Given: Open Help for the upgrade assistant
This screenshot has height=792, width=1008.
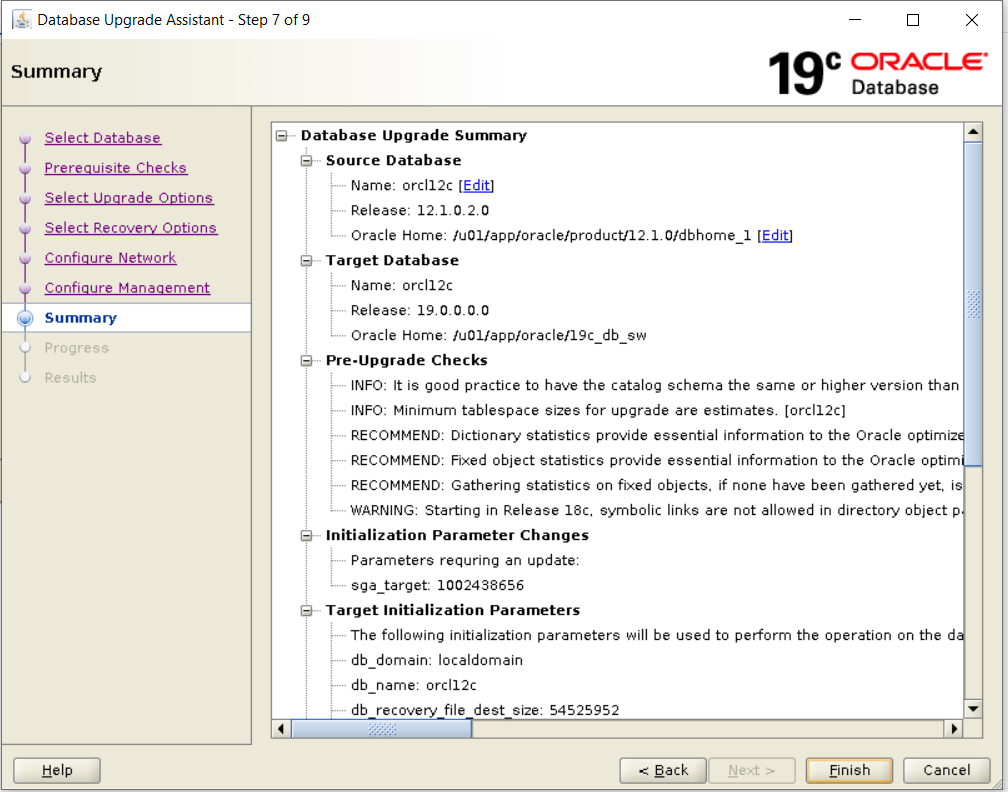Looking at the screenshot, I should tap(57, 770).
